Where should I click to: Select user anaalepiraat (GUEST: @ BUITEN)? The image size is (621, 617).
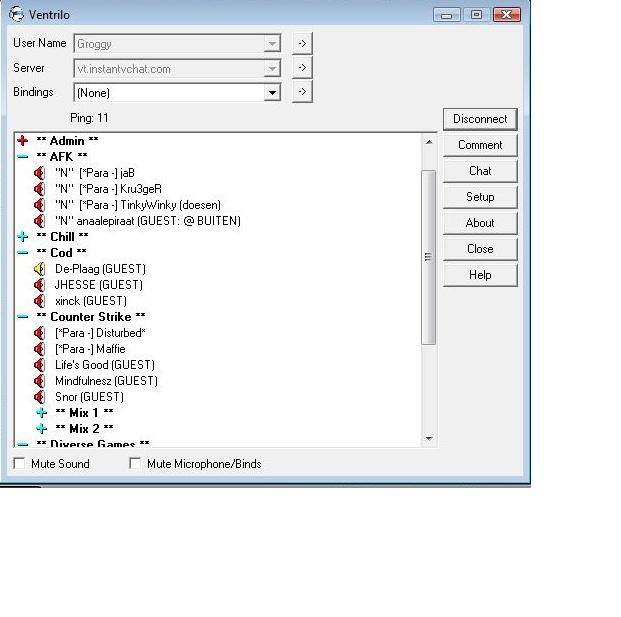[x=148, y=221]
